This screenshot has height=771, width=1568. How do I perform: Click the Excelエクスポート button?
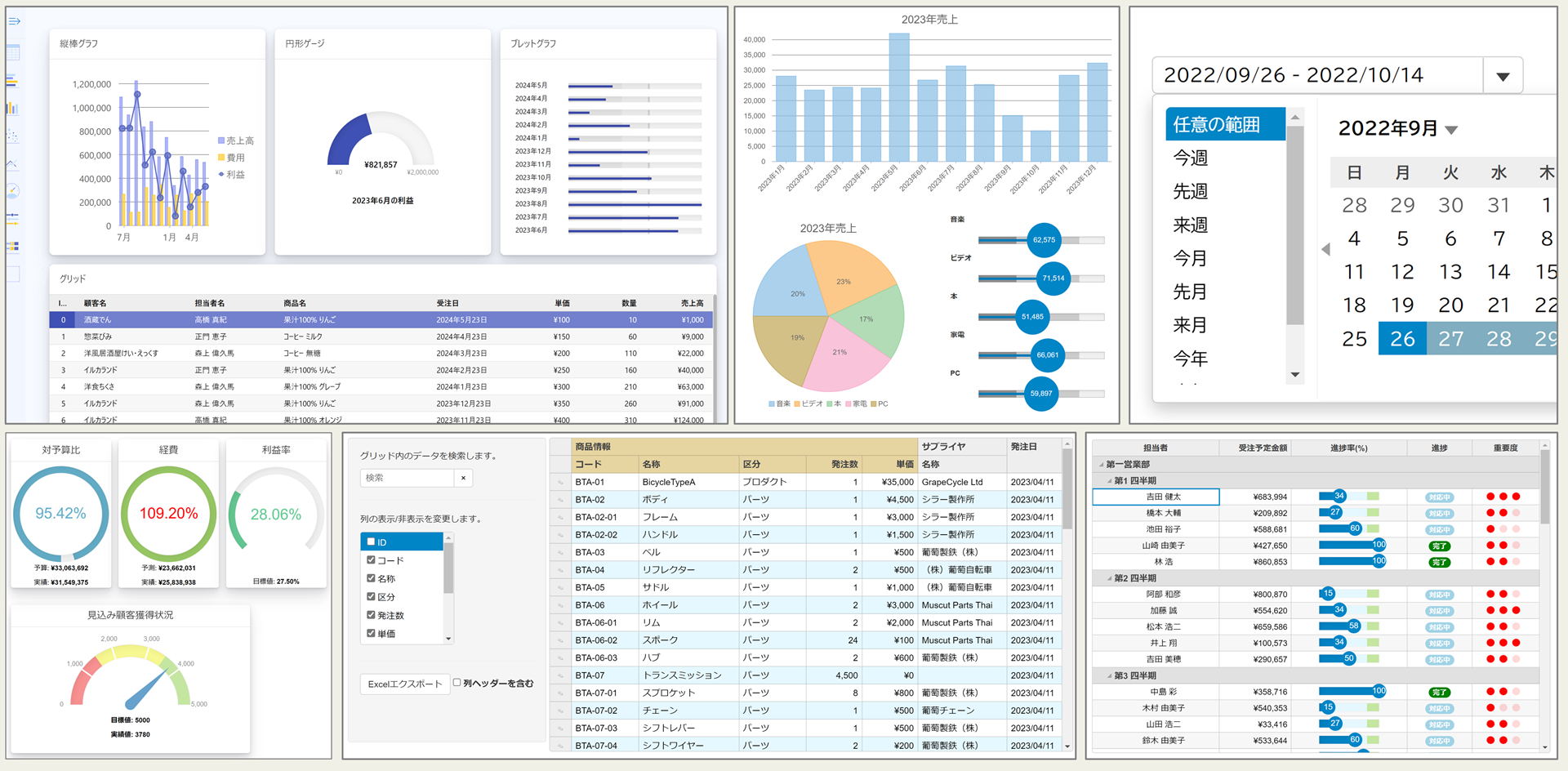coord(405,684)
